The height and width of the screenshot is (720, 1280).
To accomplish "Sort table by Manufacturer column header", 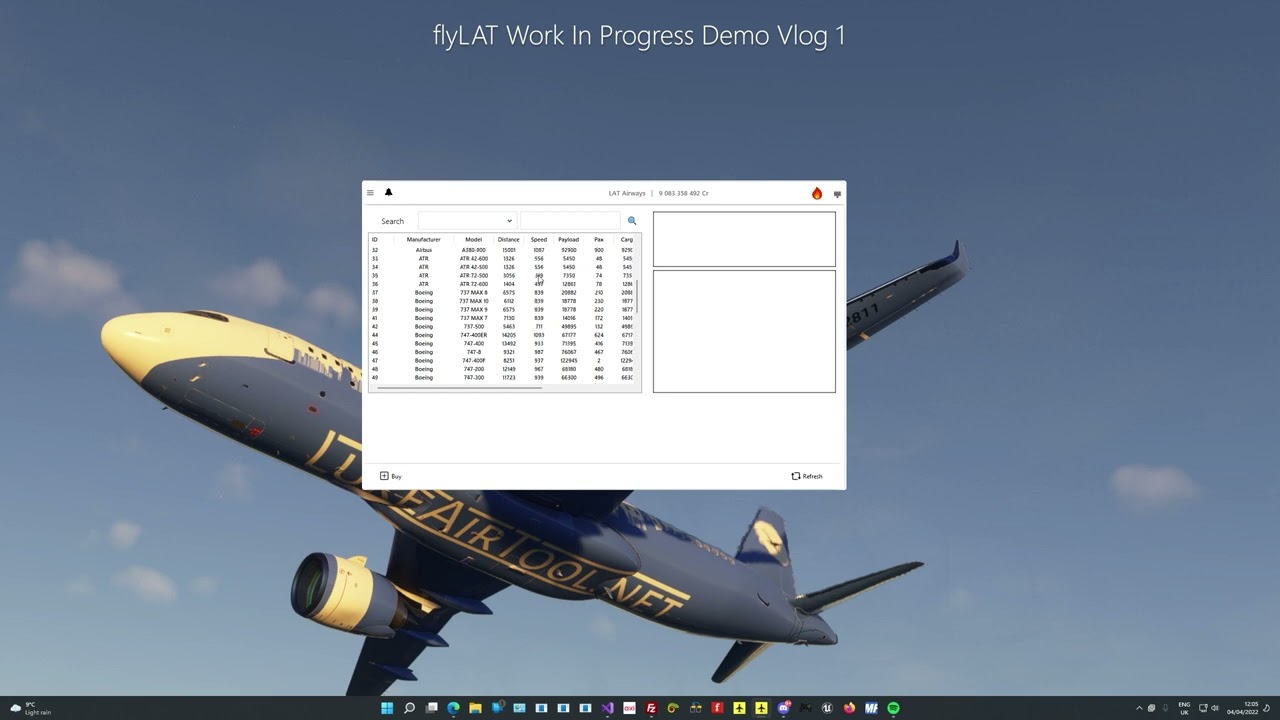I will pos(424,240).
